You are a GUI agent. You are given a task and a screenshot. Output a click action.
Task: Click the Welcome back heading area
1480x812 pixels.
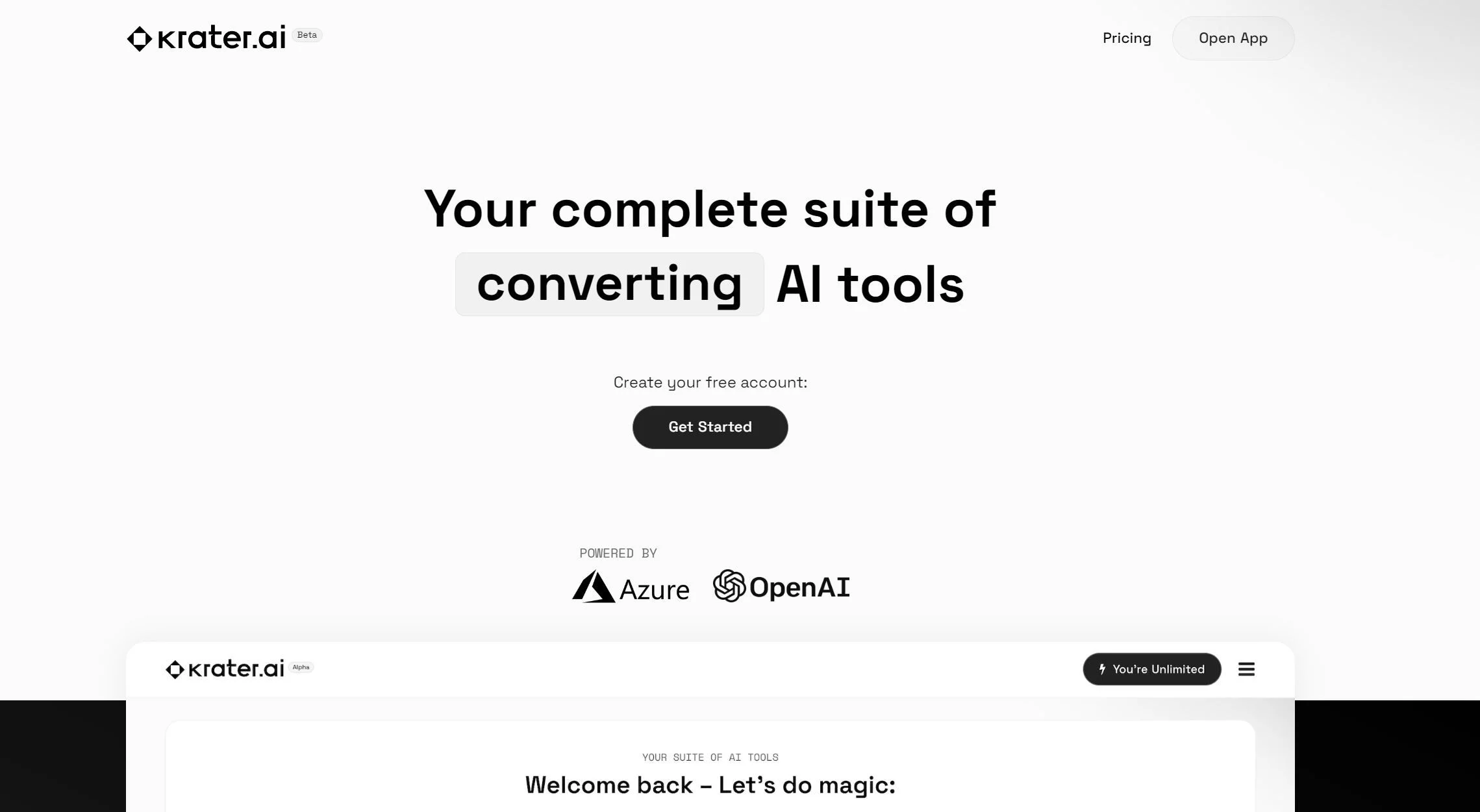pyautogui.click(x=710, y=784)
